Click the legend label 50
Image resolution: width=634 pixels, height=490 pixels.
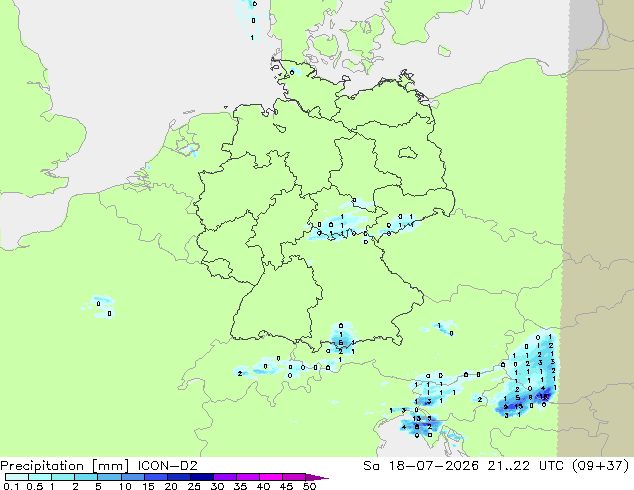coord(310,486)
